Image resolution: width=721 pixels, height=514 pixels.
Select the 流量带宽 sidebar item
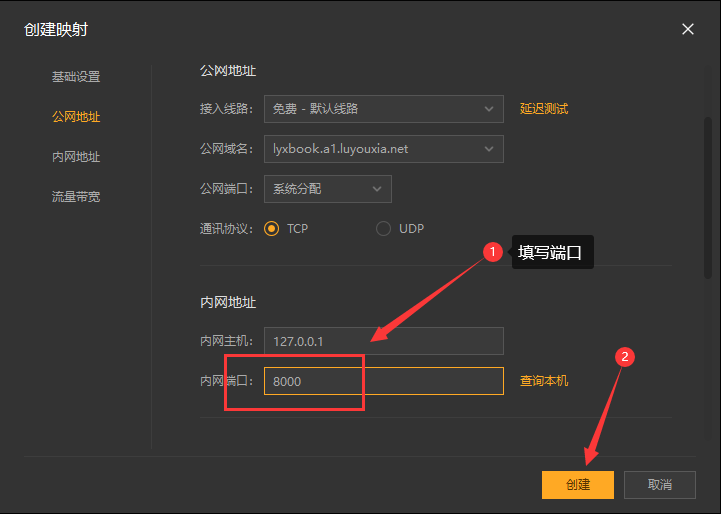[x=76, y=197]
